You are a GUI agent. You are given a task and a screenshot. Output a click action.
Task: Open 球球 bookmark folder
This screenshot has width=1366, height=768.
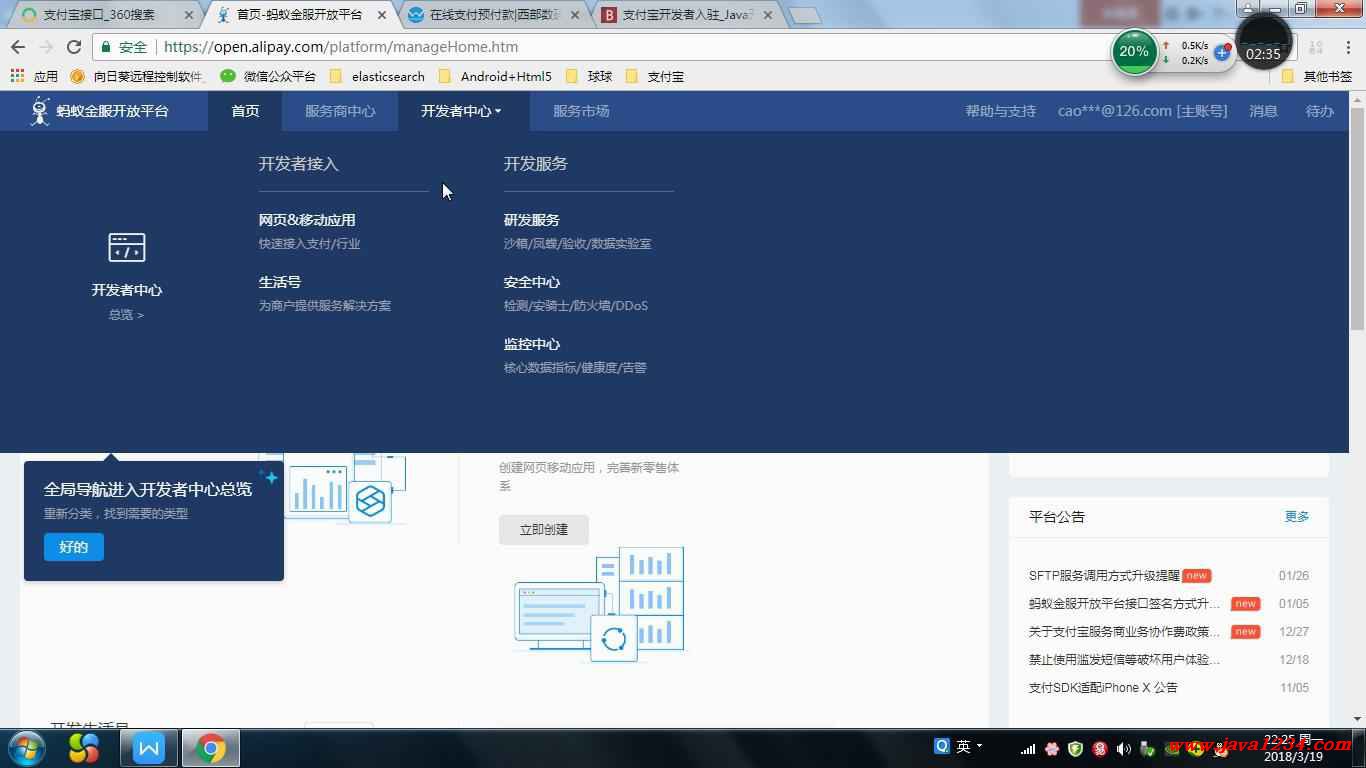pos(589,76)
